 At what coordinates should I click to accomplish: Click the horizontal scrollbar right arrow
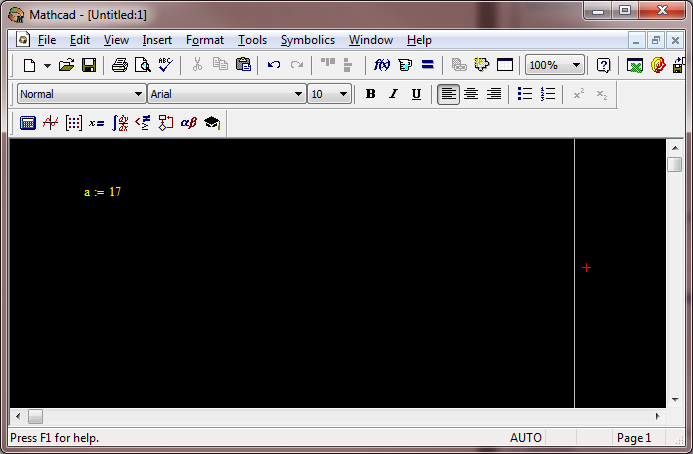click(x=658, y=416)
